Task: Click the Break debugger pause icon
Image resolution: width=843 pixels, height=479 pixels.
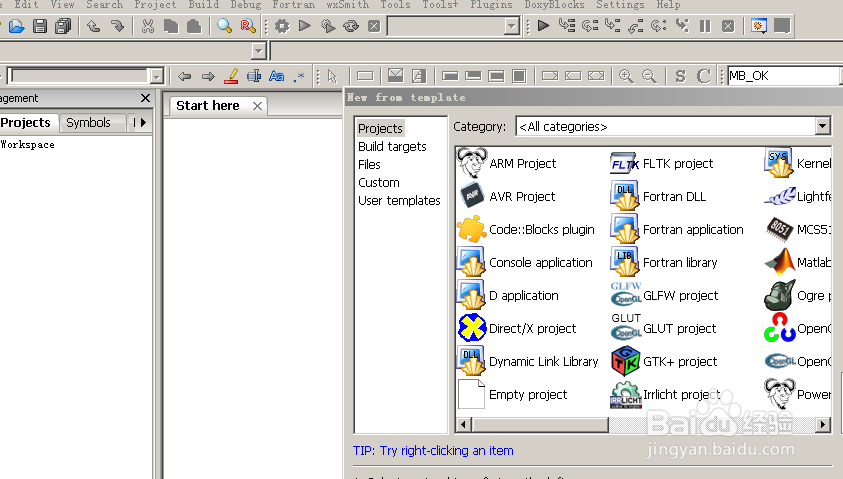Action: tap(705, 26)
